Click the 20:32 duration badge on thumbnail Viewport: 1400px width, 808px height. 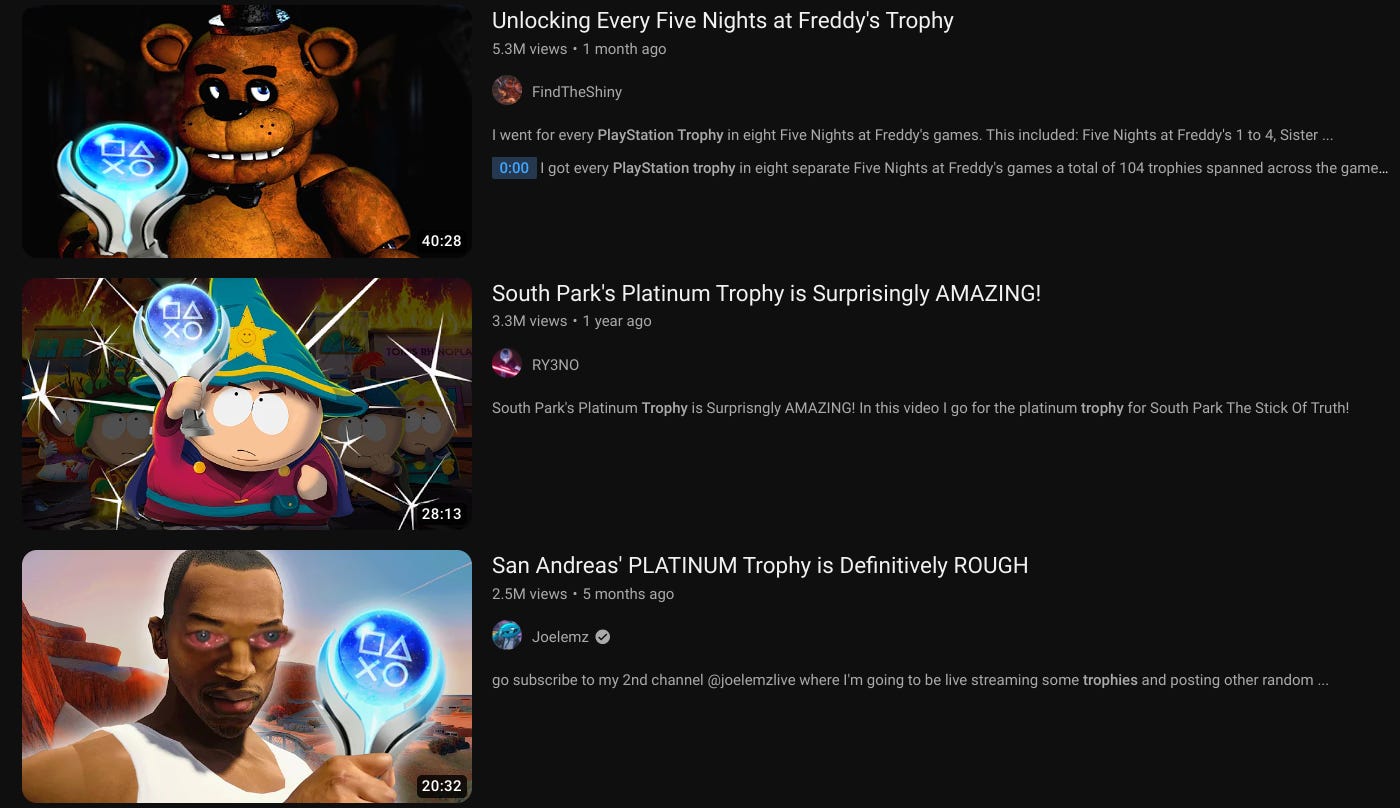441,786
